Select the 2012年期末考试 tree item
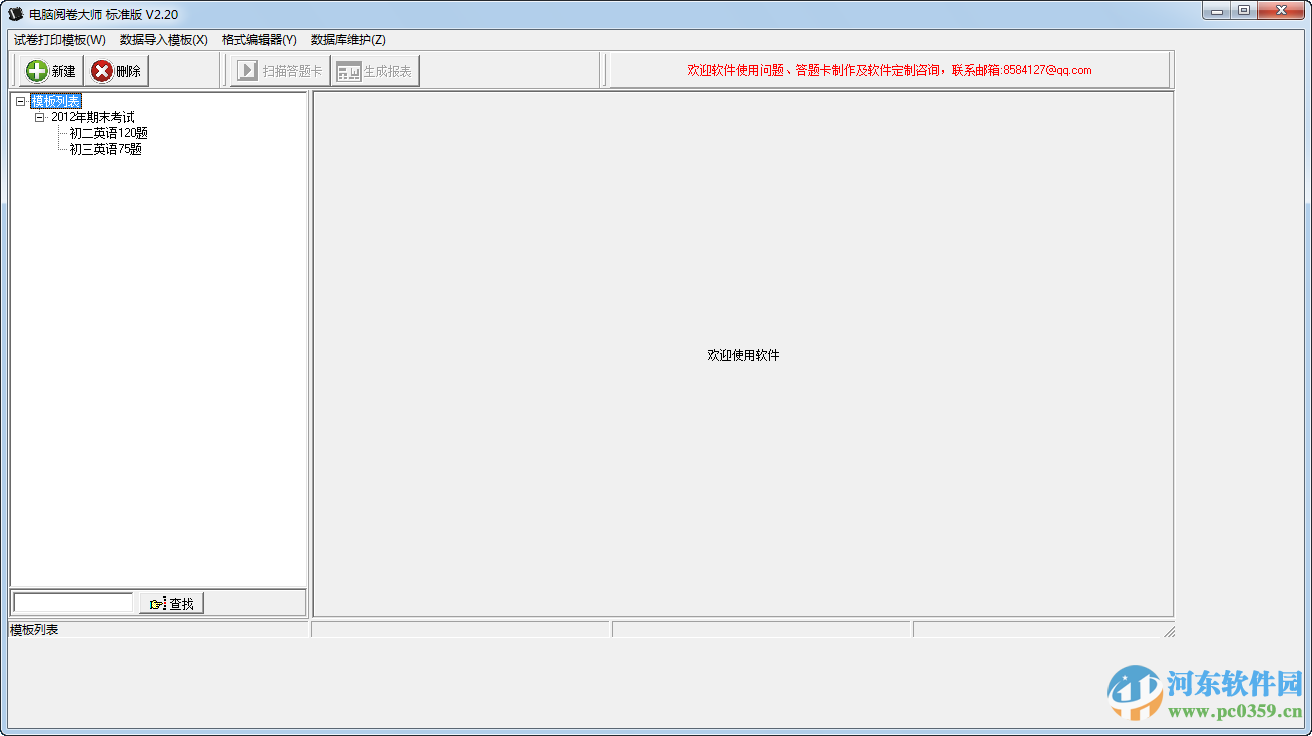Image resolution: width=1312 pixels, height=736 pixels. tap(93, 117)
